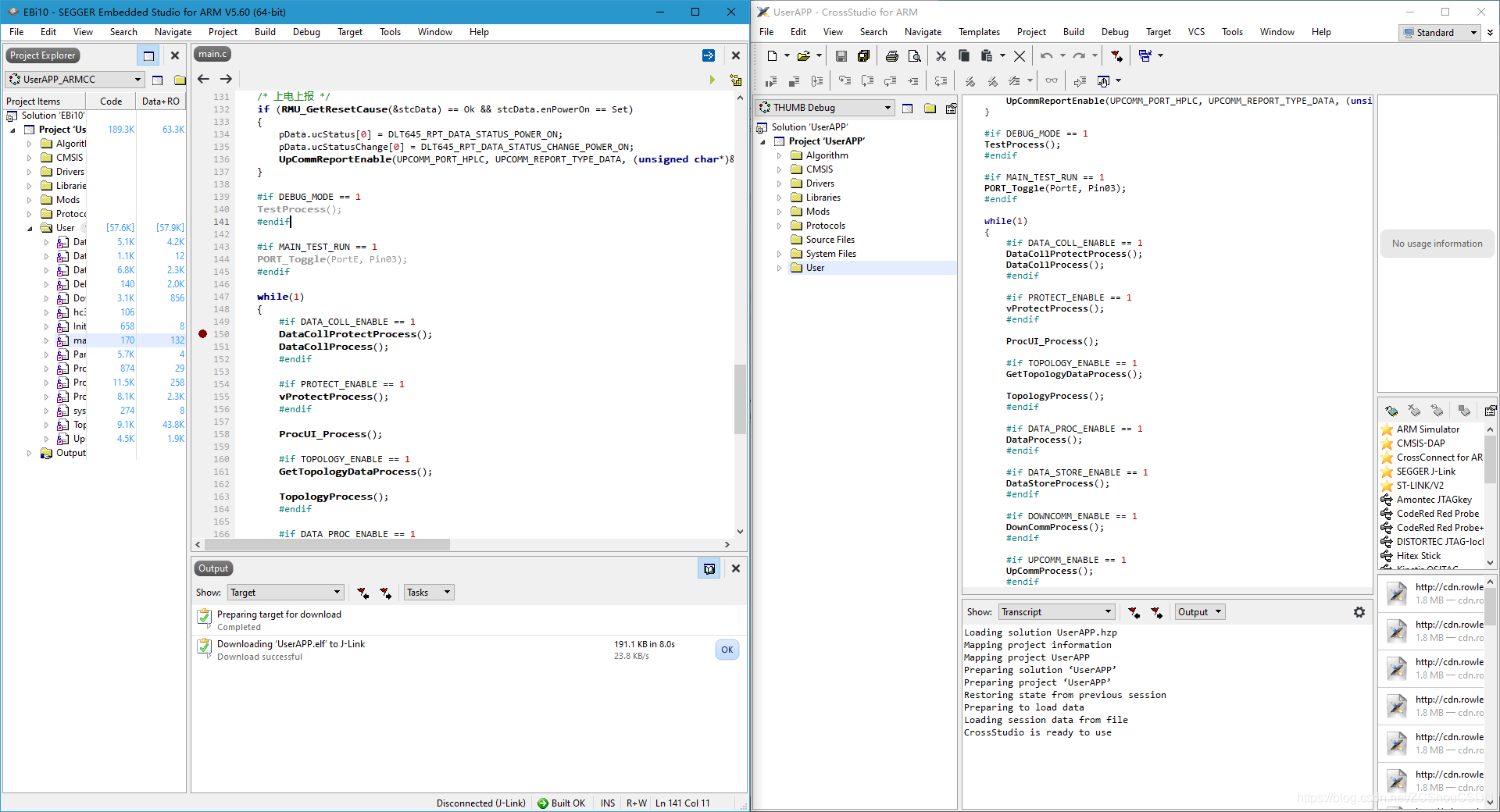Select ARM Simulator in the targets list
Viewport: 1500px width, 812px height.
pyautogui.click(x=1427, y=429)
